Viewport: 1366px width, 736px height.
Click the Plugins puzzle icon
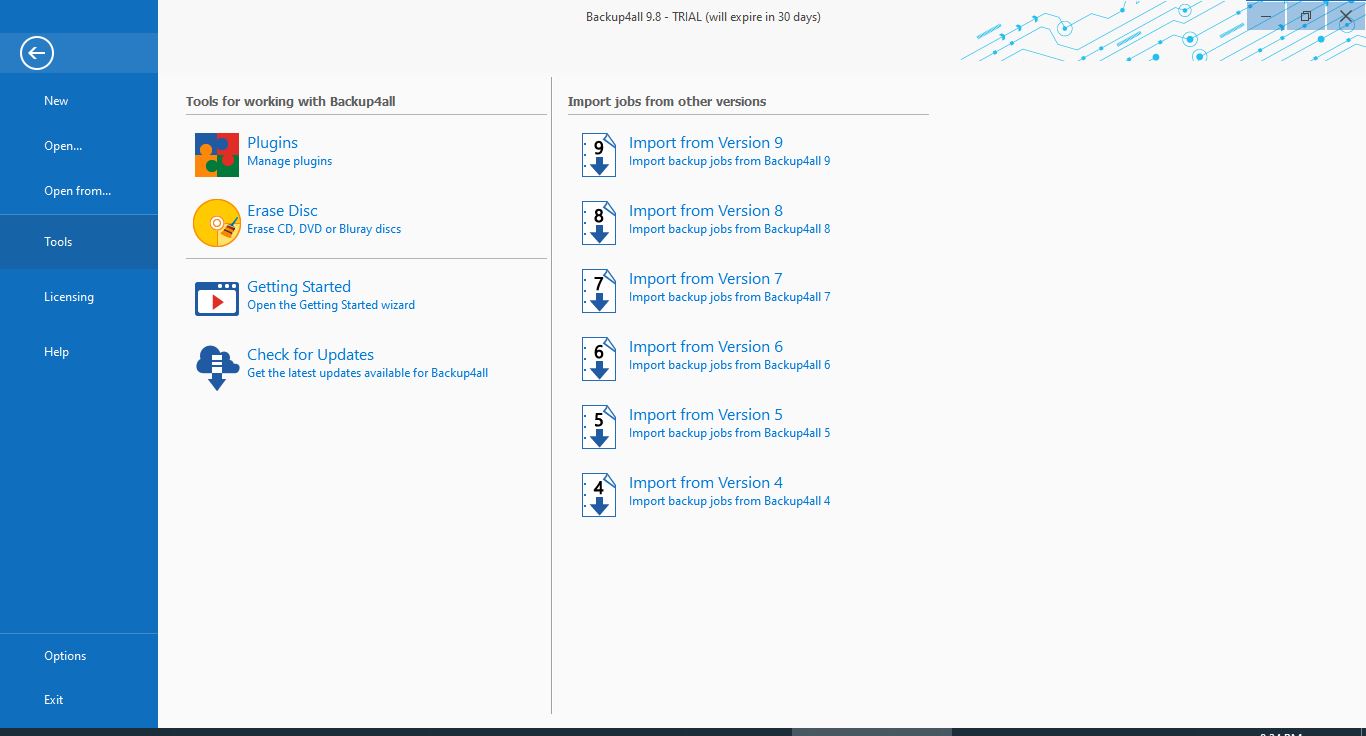tap(217, 155)
